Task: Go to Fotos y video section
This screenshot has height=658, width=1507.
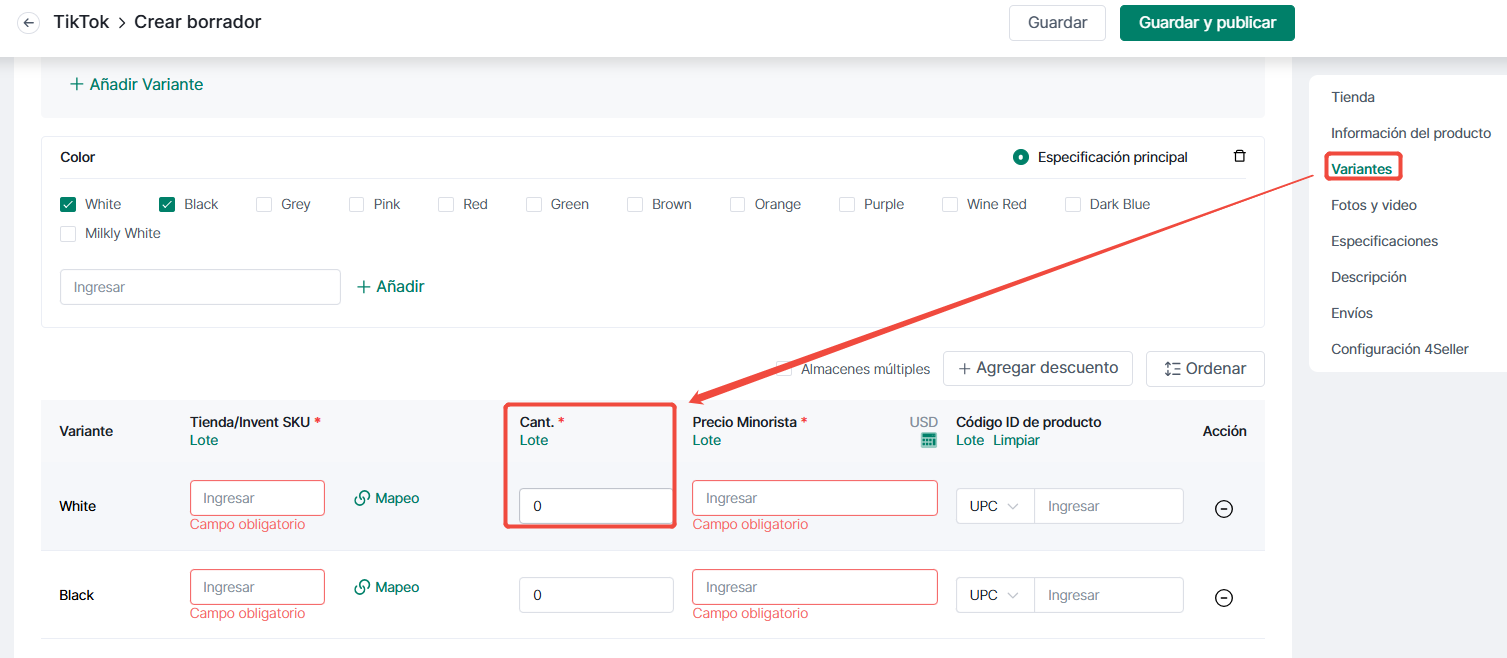Action: (1374, 205)
